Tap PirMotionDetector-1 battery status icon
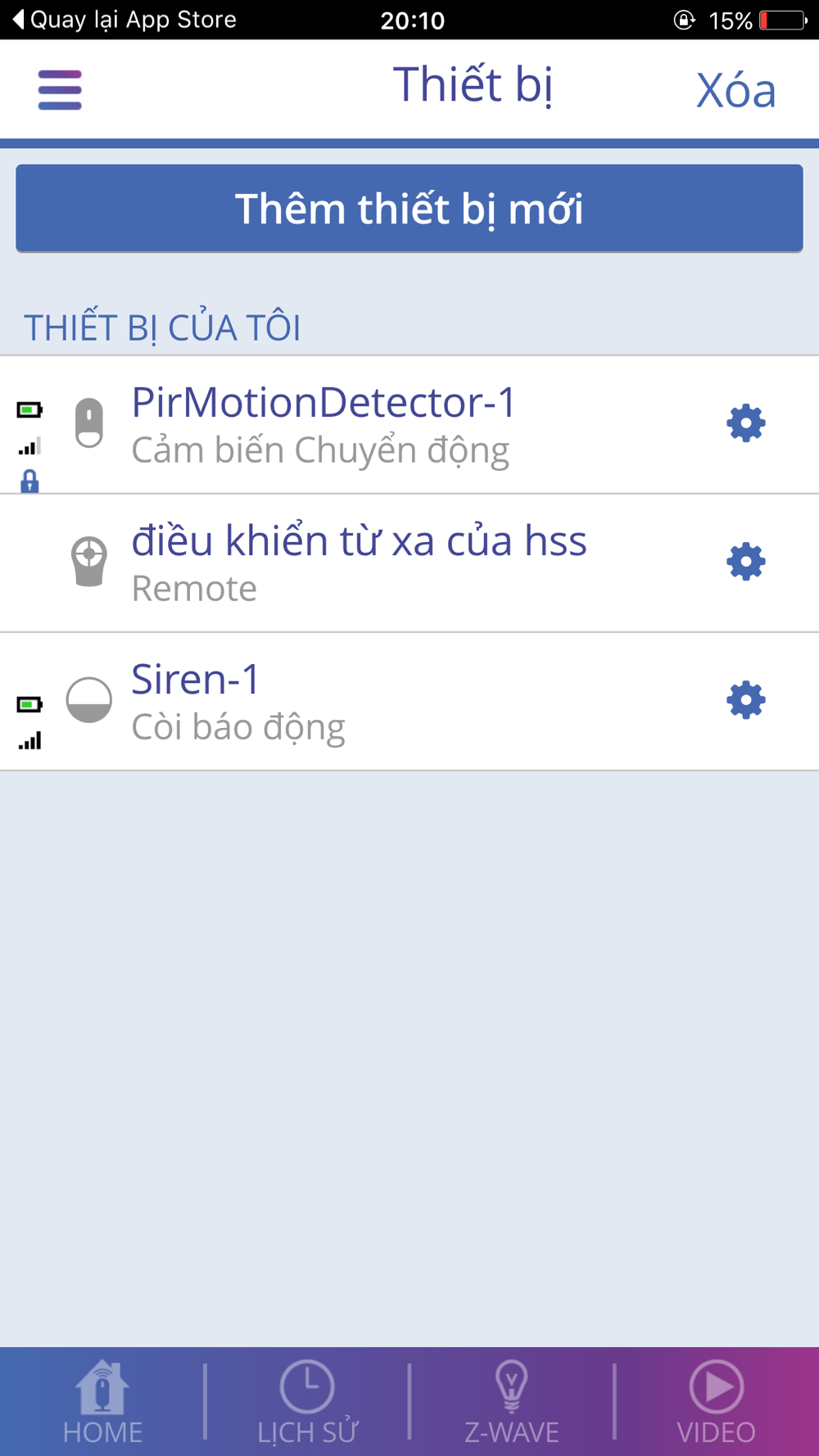Screen dimensions: 819x1456 [x=29, y=409]
